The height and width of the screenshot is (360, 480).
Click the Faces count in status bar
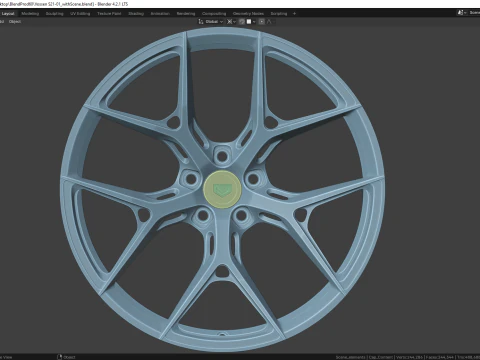pyautogui.click(x=439, y=357)
